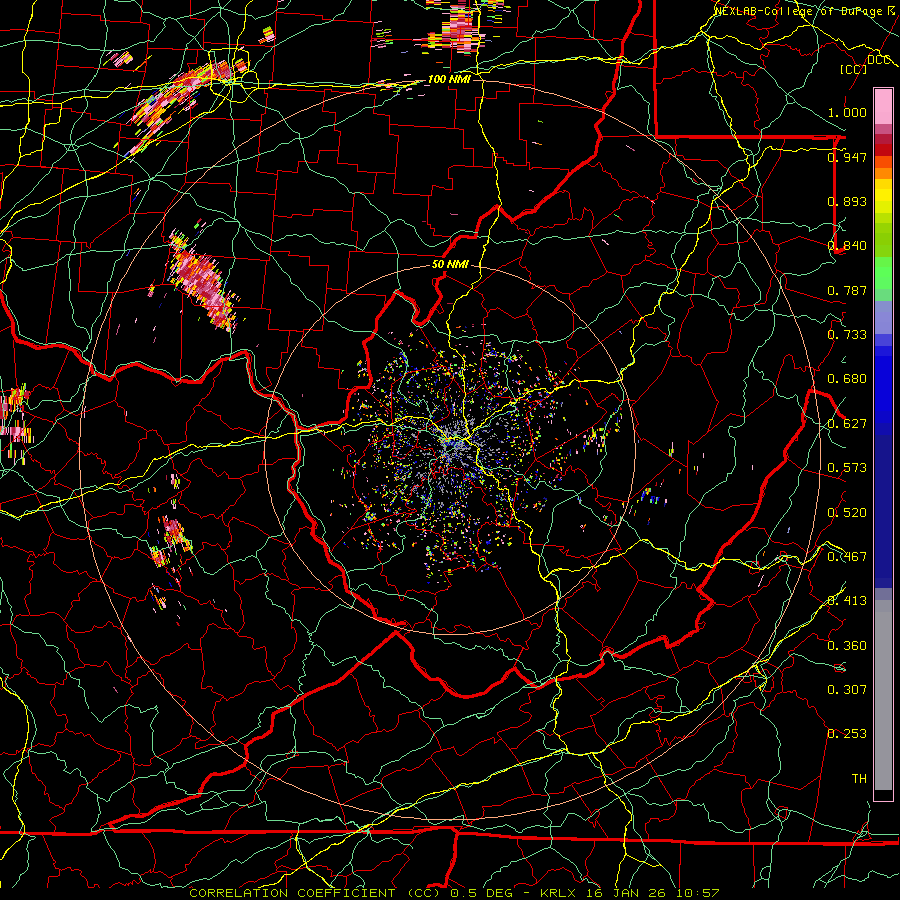The width and height of the screenshot is (900, 900).
Task: Click the 0.360 legend value
Action: pos(847,646)
